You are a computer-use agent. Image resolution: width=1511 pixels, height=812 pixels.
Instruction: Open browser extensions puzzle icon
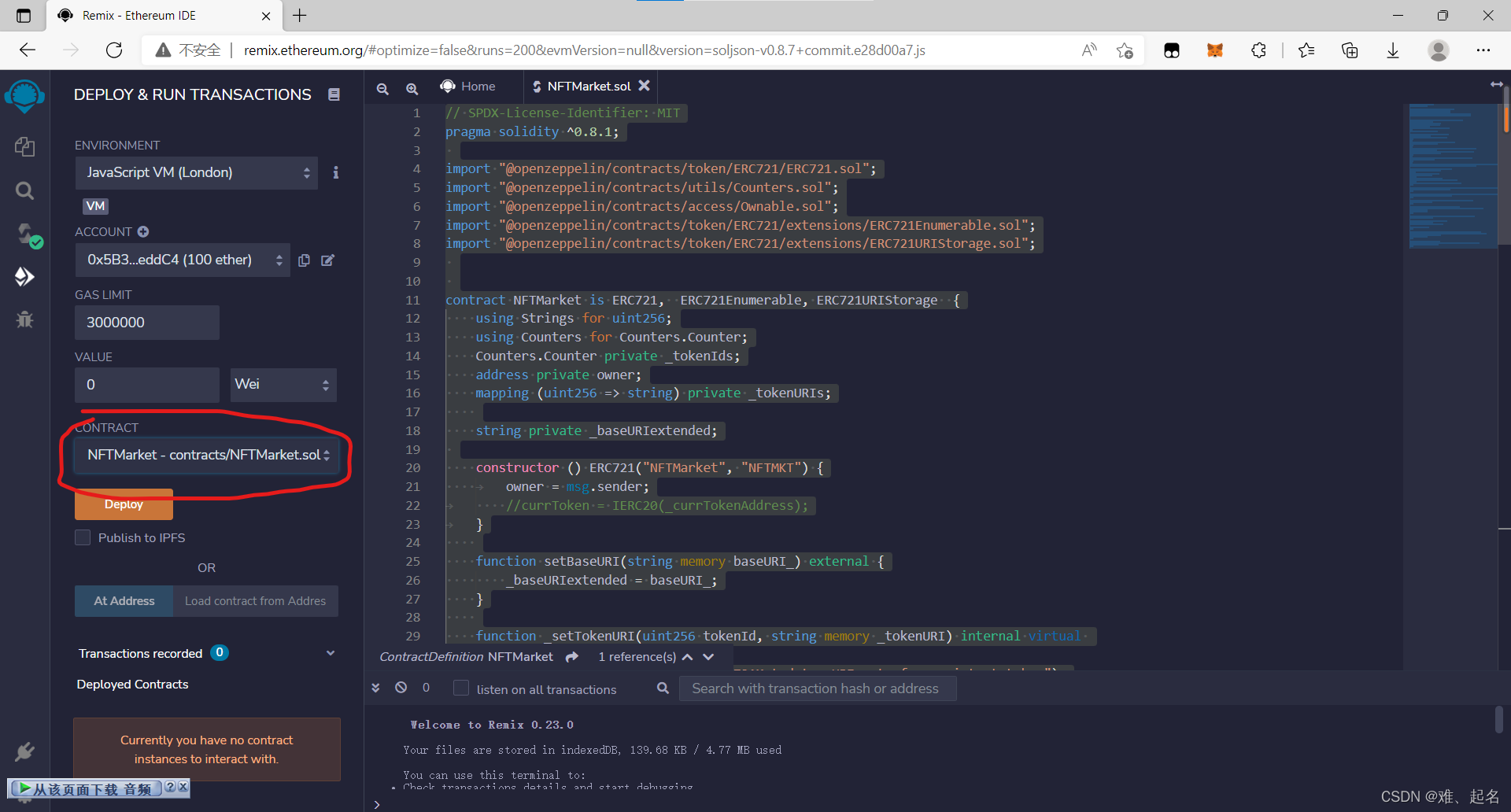click(1258, 50)
